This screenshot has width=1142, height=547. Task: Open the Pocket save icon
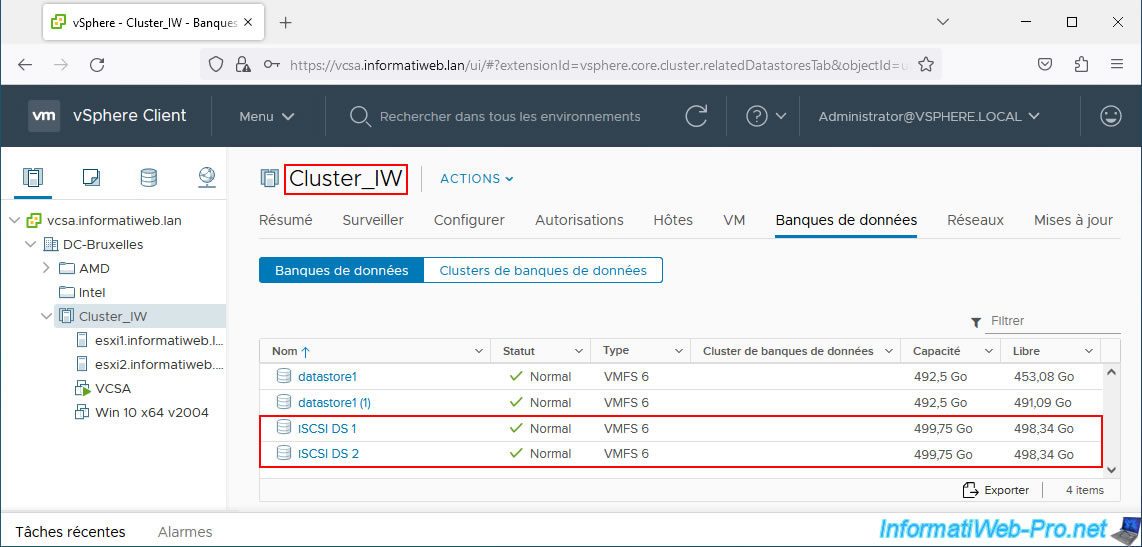[1044, 64]
